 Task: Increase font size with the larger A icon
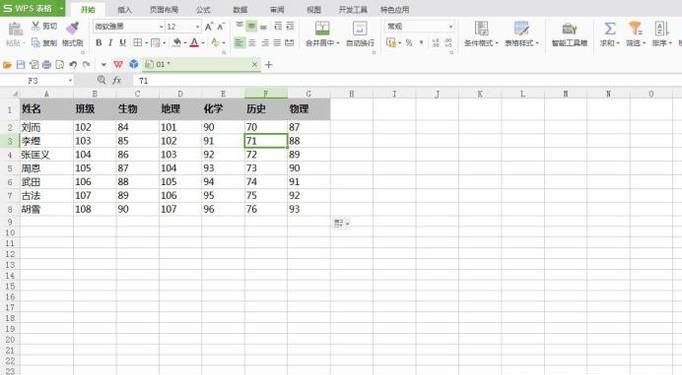pos(209,27)
